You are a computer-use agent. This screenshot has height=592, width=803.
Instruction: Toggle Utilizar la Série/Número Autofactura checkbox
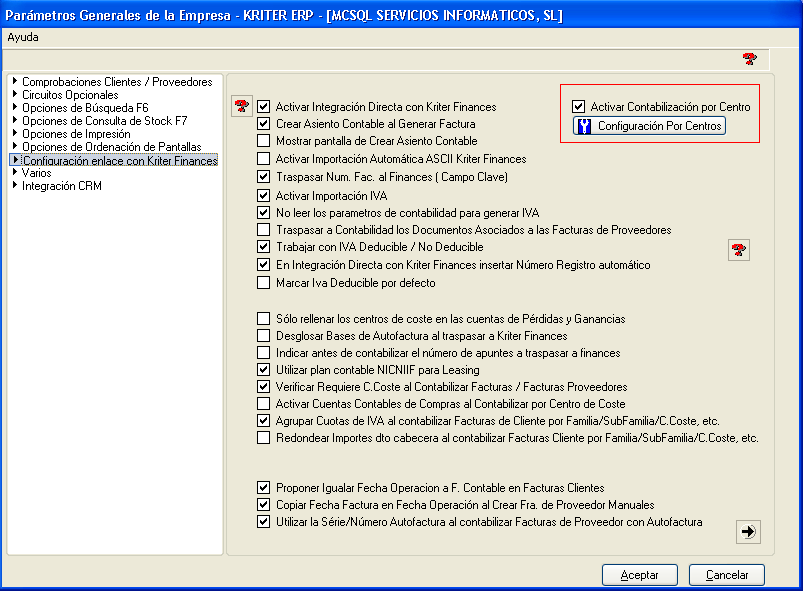coord(263,522)
